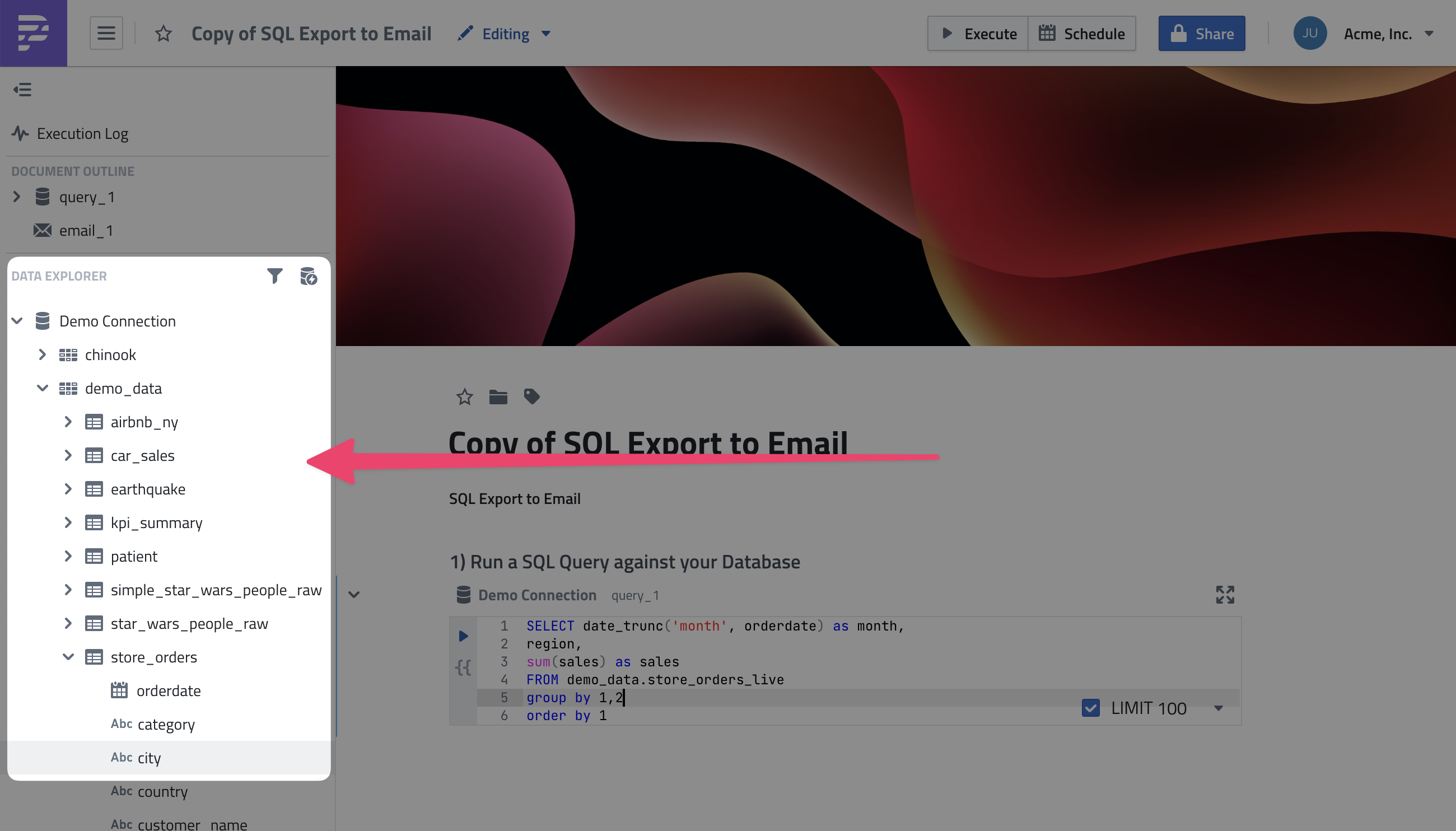Collapse the left sidebar panel

pyautogui.click(x=22, y=90)
